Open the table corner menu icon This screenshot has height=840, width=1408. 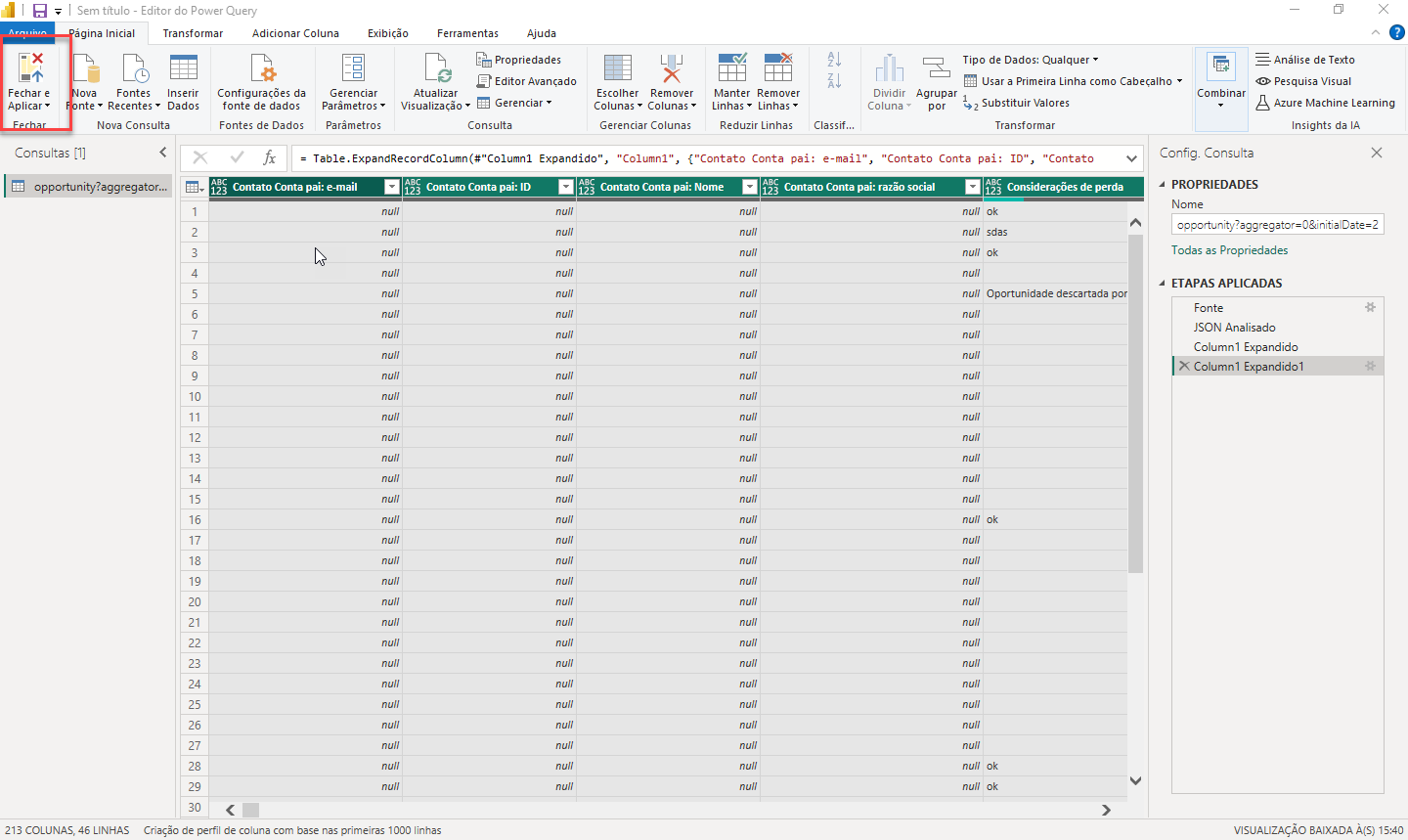tap(194, 187)
